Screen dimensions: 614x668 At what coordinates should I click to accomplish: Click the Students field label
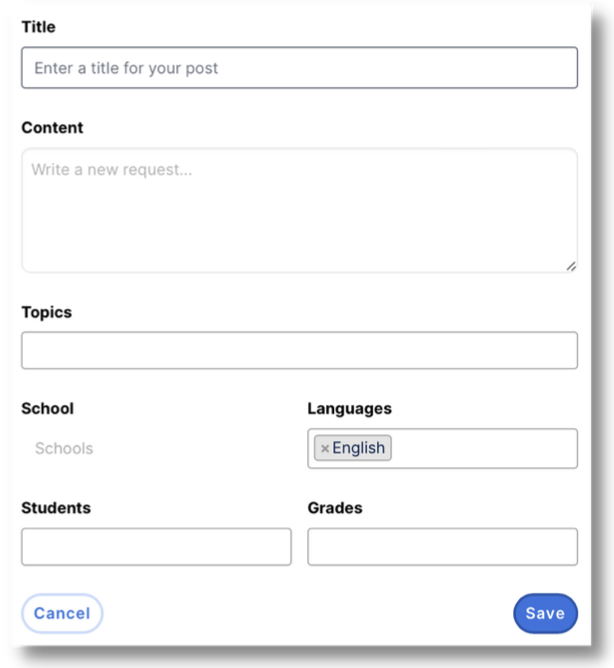(x=56, y=507)
